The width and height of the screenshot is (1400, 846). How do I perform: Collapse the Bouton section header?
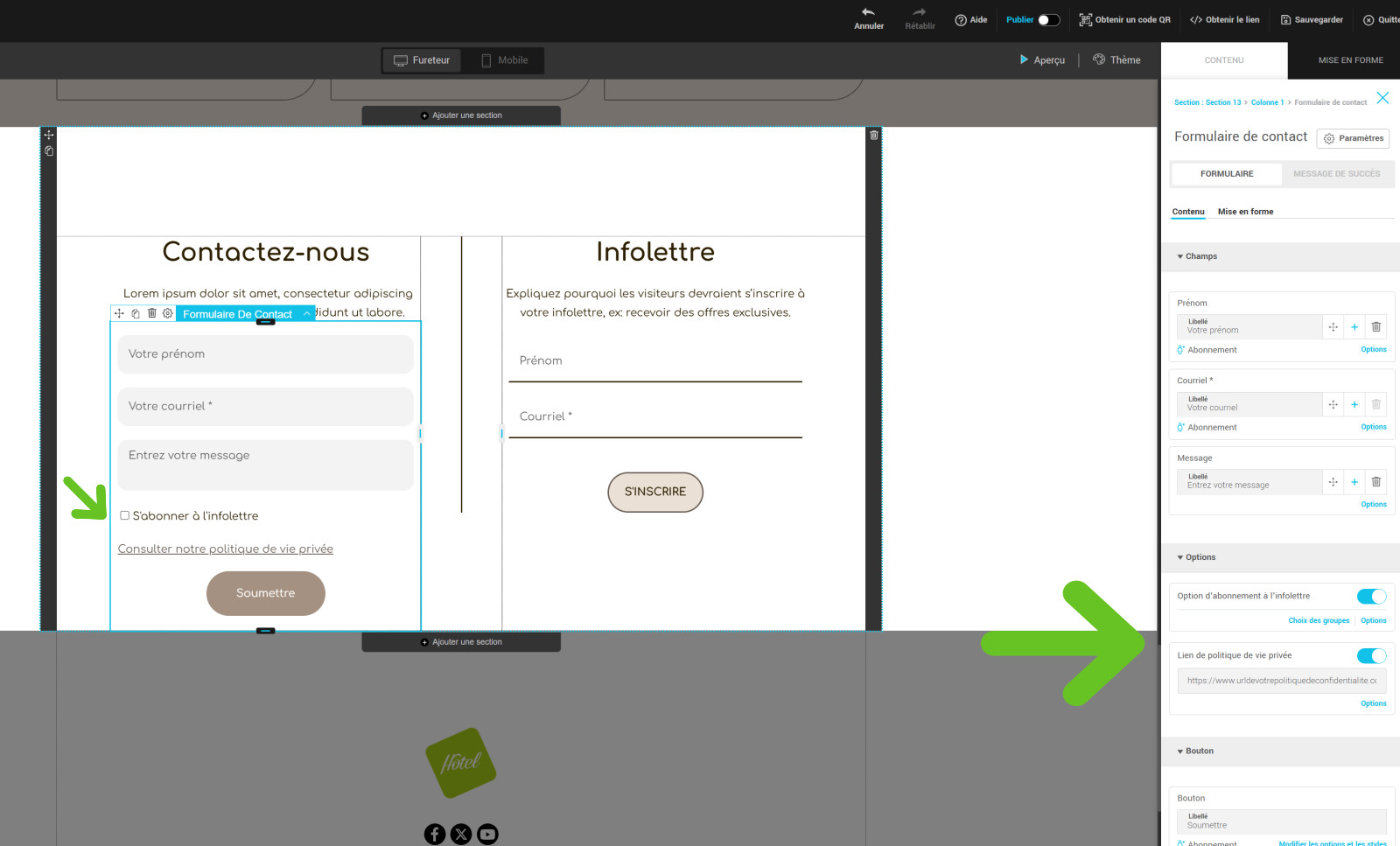pyautogui.click(x=1180, y=751)
